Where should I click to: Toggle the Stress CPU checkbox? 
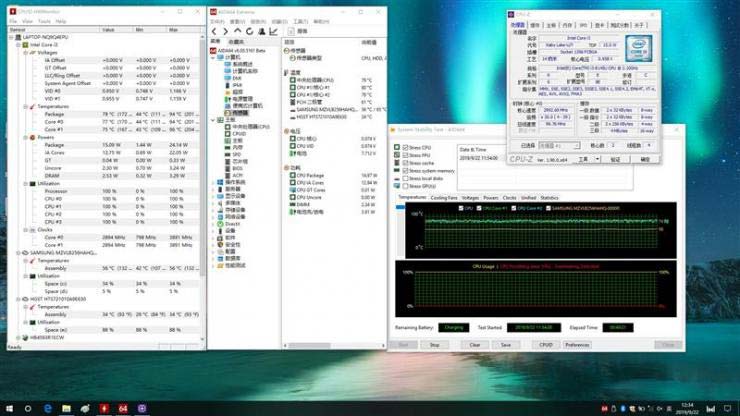[x=405, y=147]
